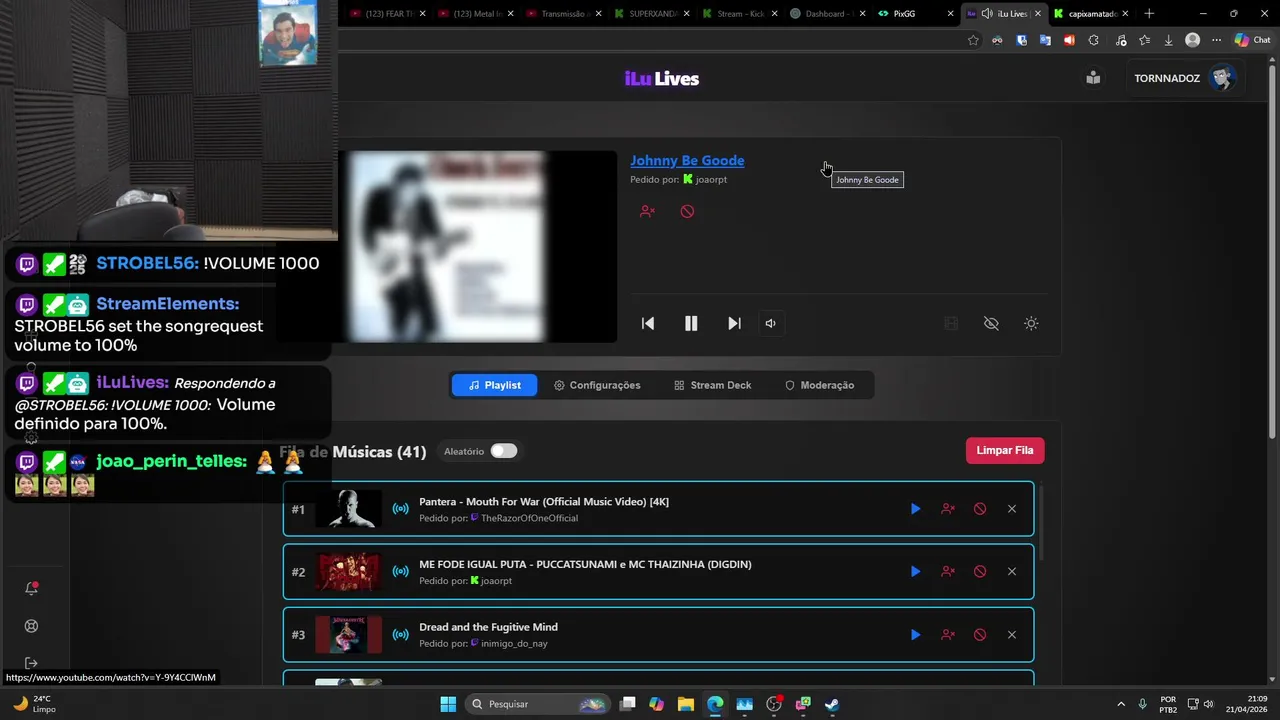Open File Explorer from the taskbar
Viewport: 1280px width, 720px height.
[x=686, y=704]
